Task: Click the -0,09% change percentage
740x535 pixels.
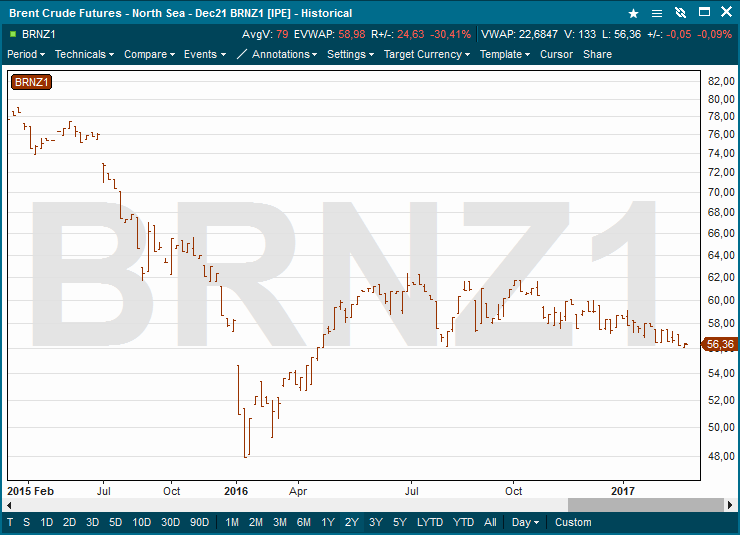Action: (x=714, y=34)
